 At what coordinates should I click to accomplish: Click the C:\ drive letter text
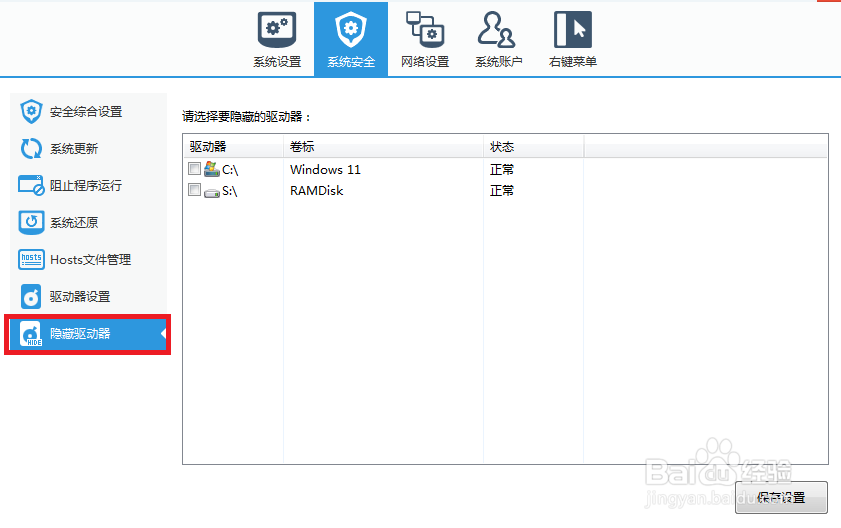tap(230, 170)
